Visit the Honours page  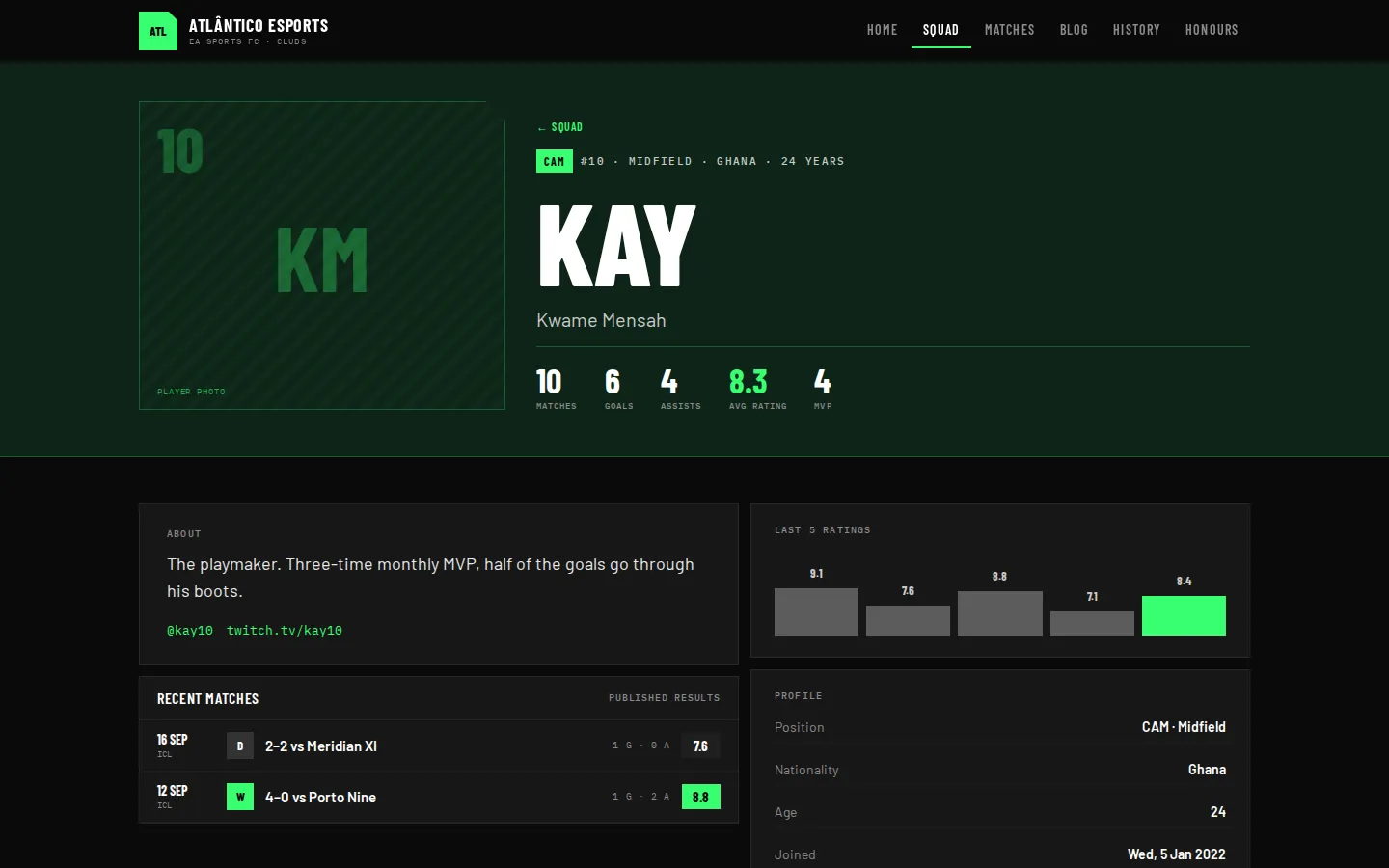pos(1212,30)
